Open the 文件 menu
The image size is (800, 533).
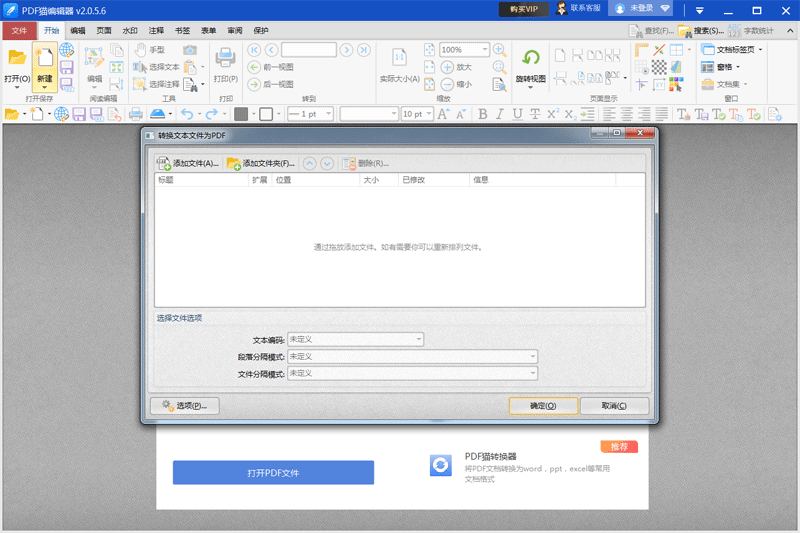pyautogui.click(x=19, y=30)
